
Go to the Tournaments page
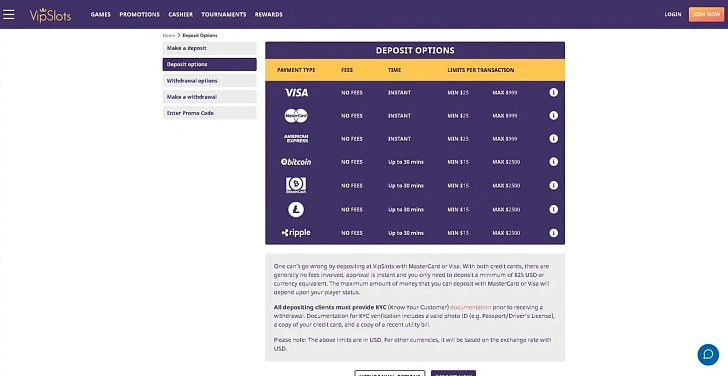pyautogui.click(x=224, y=14)
